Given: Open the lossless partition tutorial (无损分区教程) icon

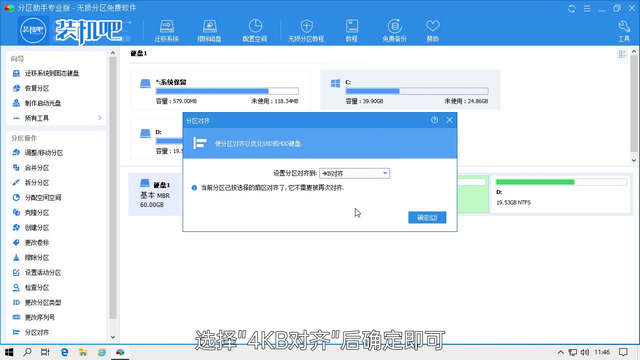Looking at the screenshot, I should pos(306,31).
